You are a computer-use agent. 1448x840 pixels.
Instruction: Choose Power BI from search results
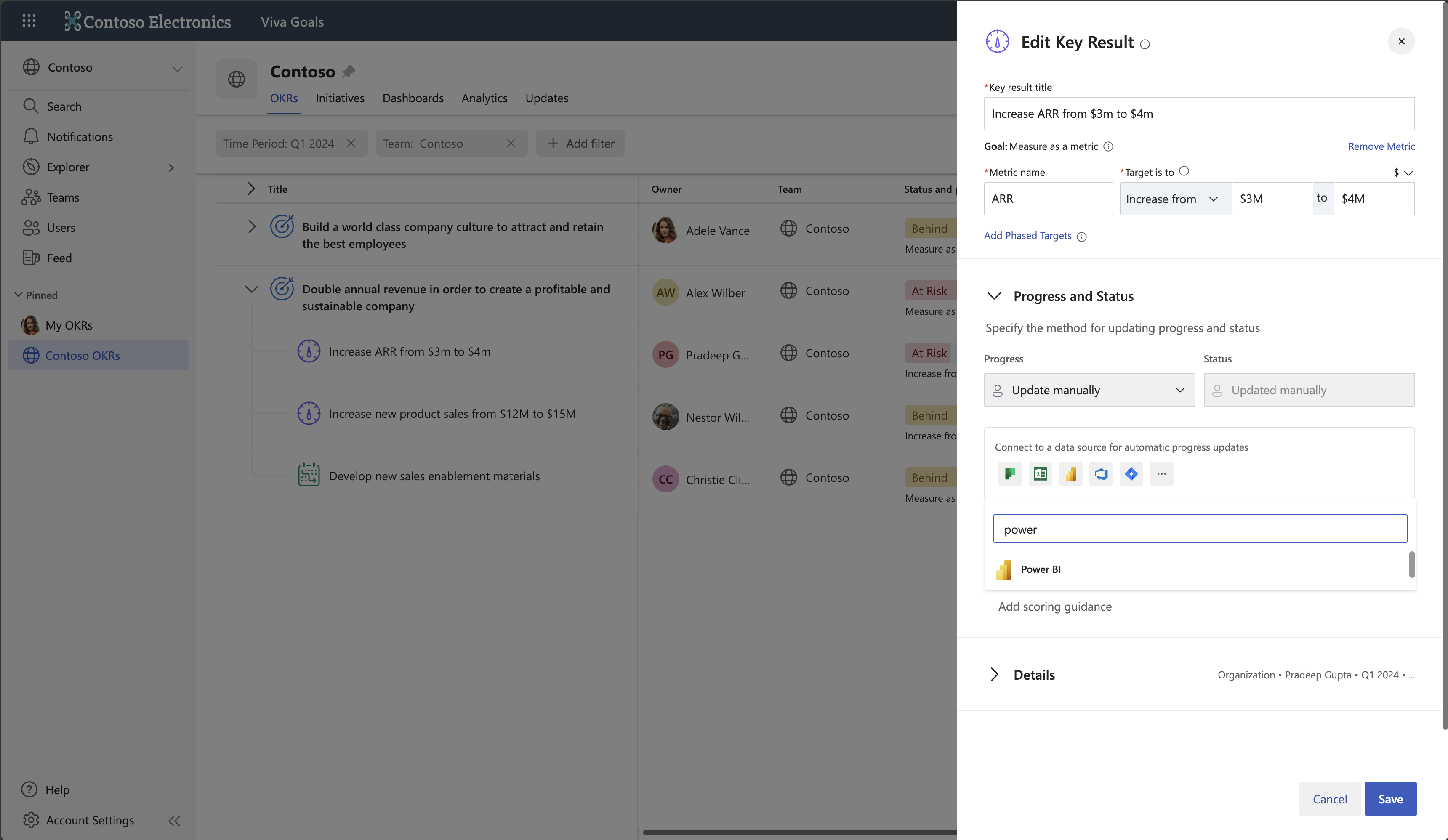[x=1040, y=569]
